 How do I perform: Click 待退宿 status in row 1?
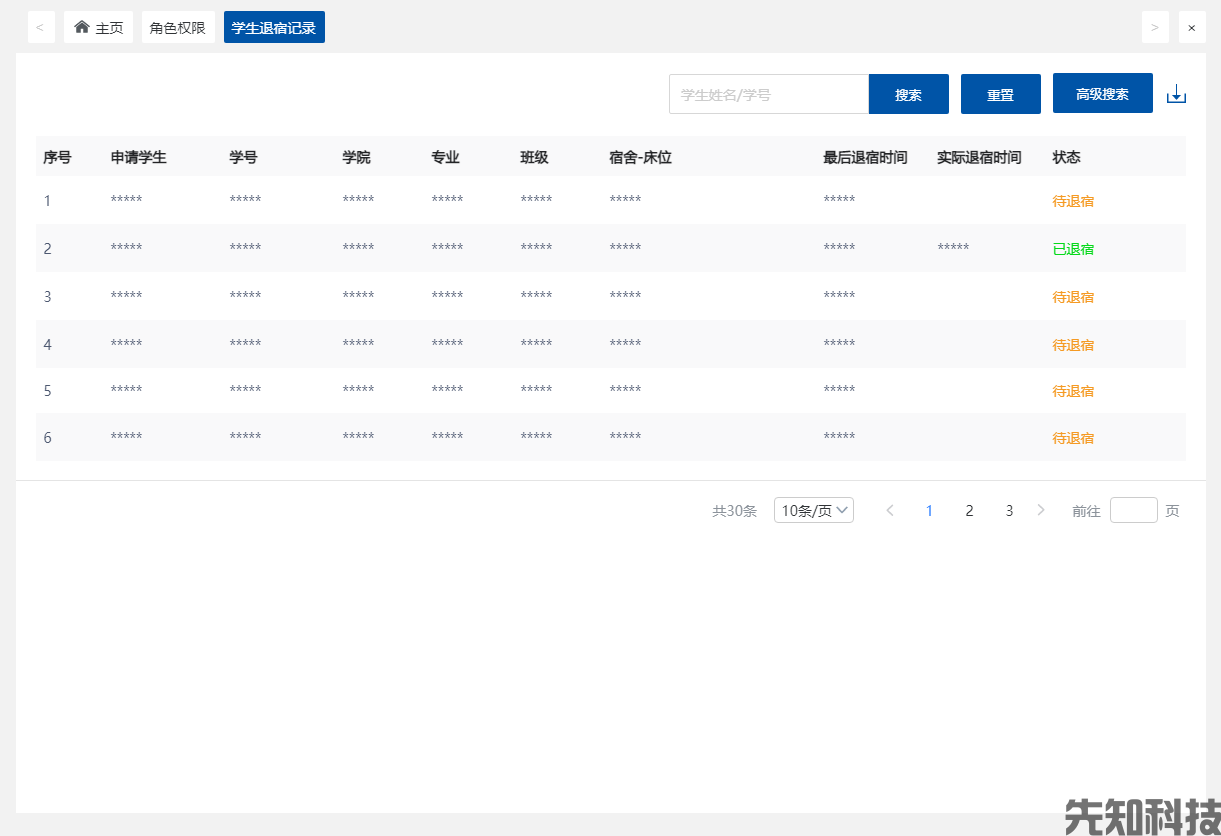click(1073, 201)
